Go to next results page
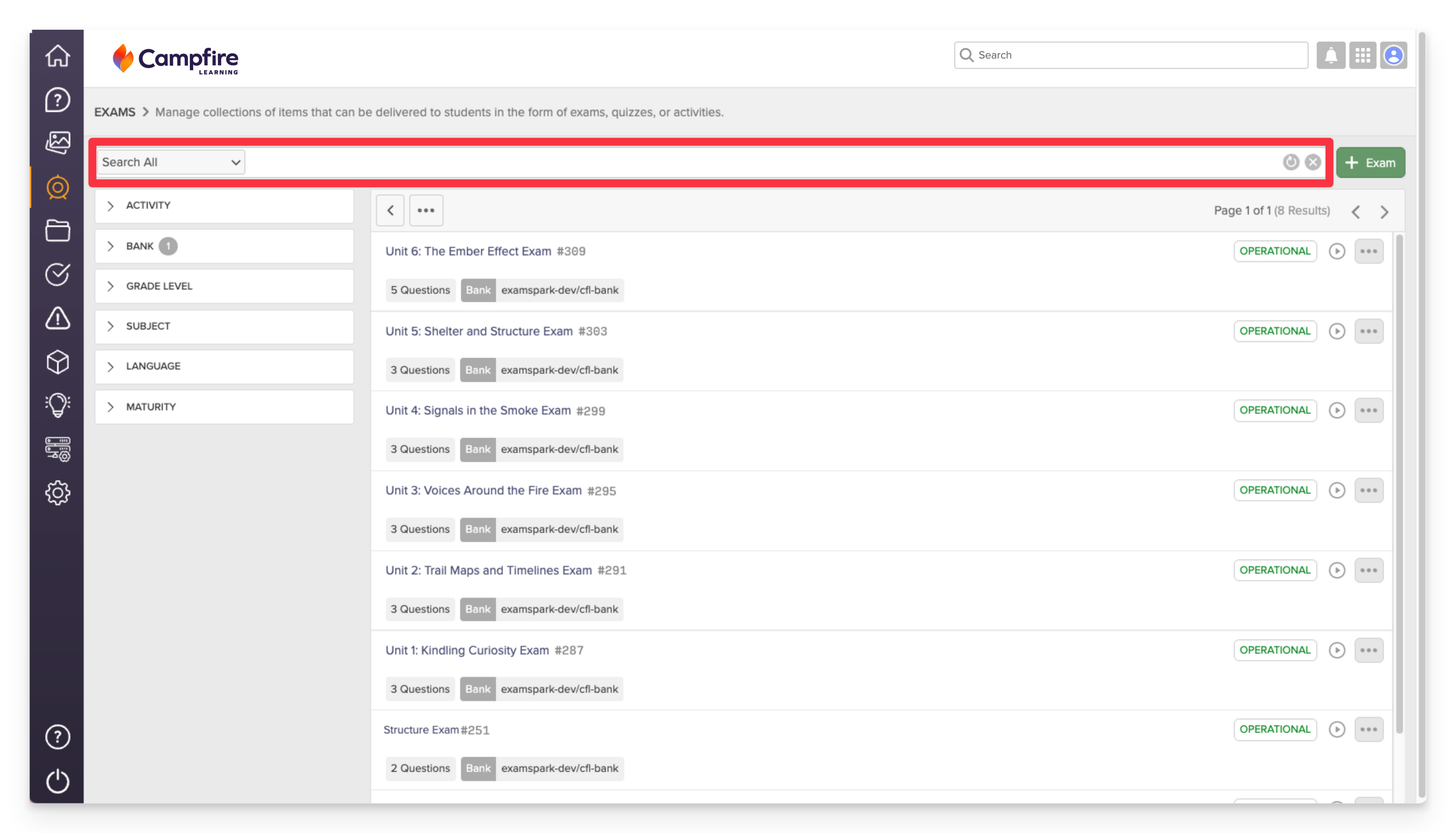Image resolution: width=1456 pixels, height=833 pixels. coord(1384,212)
